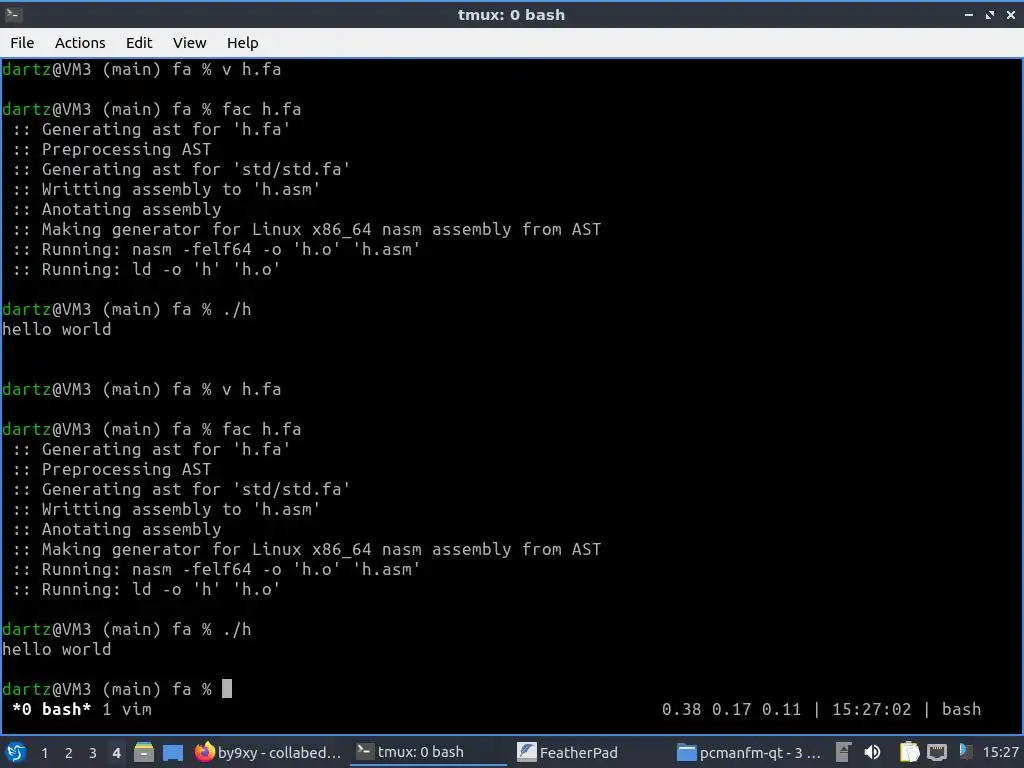1024x768 pixels.
Task: Open the Actions menu
Action: 80,43
